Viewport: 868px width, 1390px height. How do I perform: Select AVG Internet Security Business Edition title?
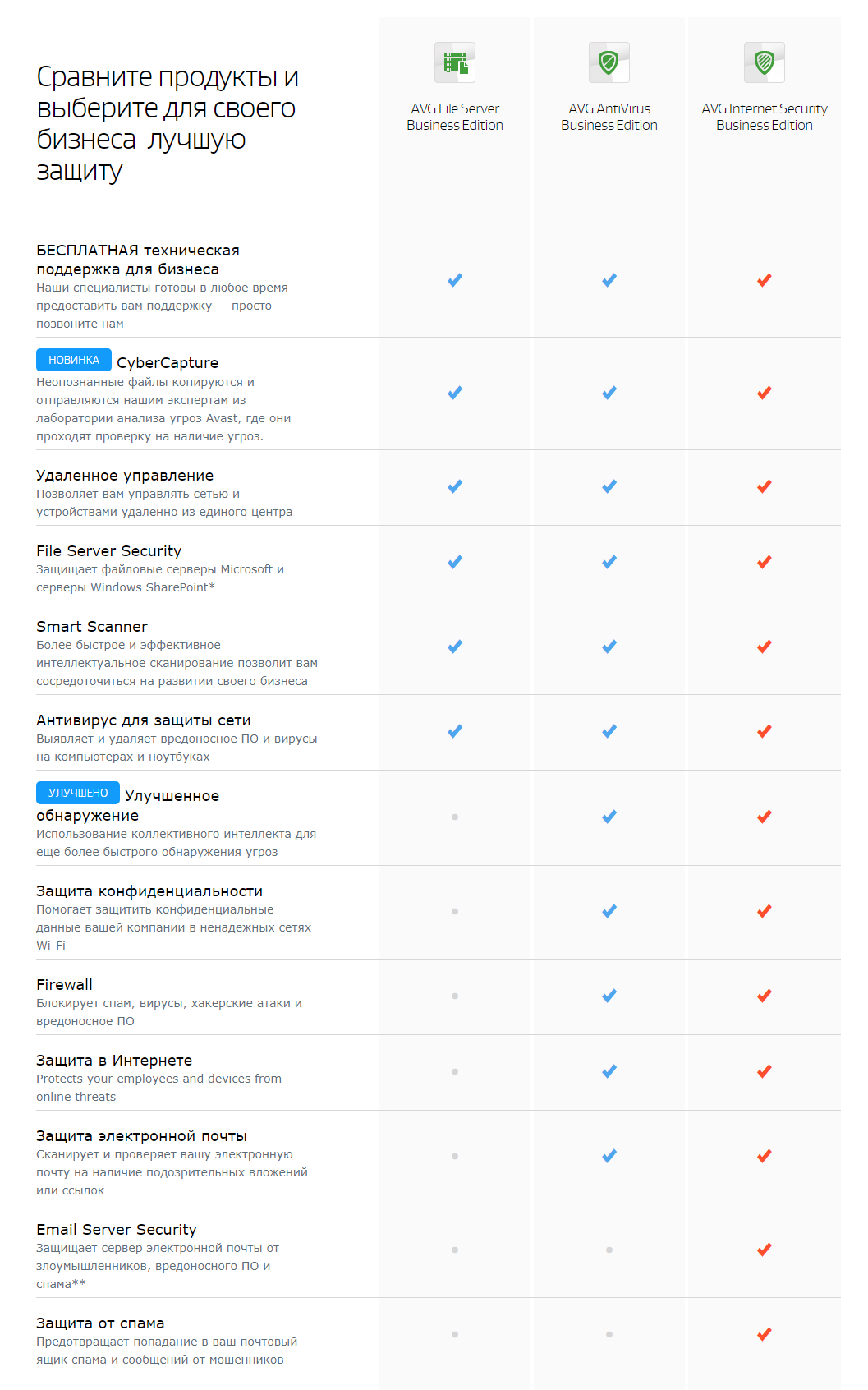(x=764, y=117)
